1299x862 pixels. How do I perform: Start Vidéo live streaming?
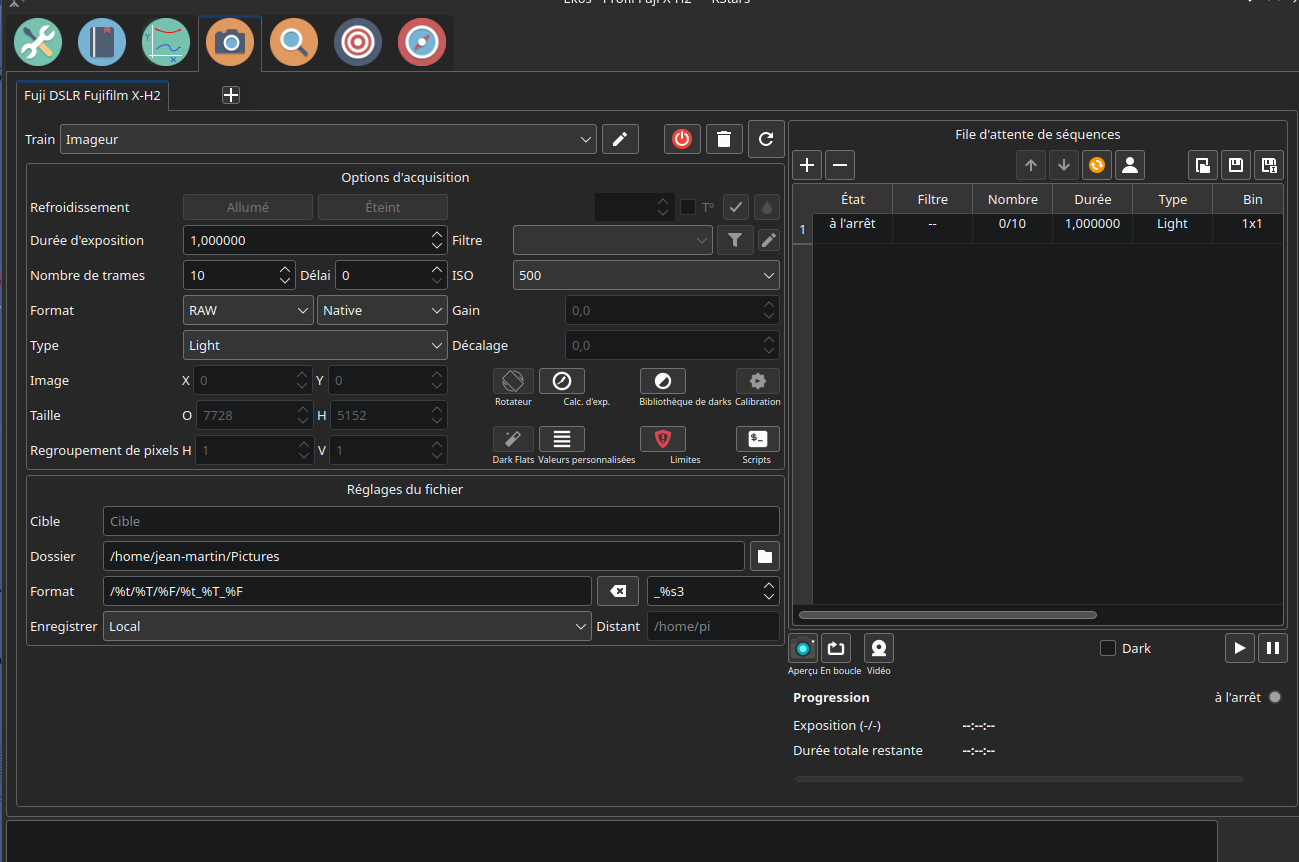[x=878, y=649]
